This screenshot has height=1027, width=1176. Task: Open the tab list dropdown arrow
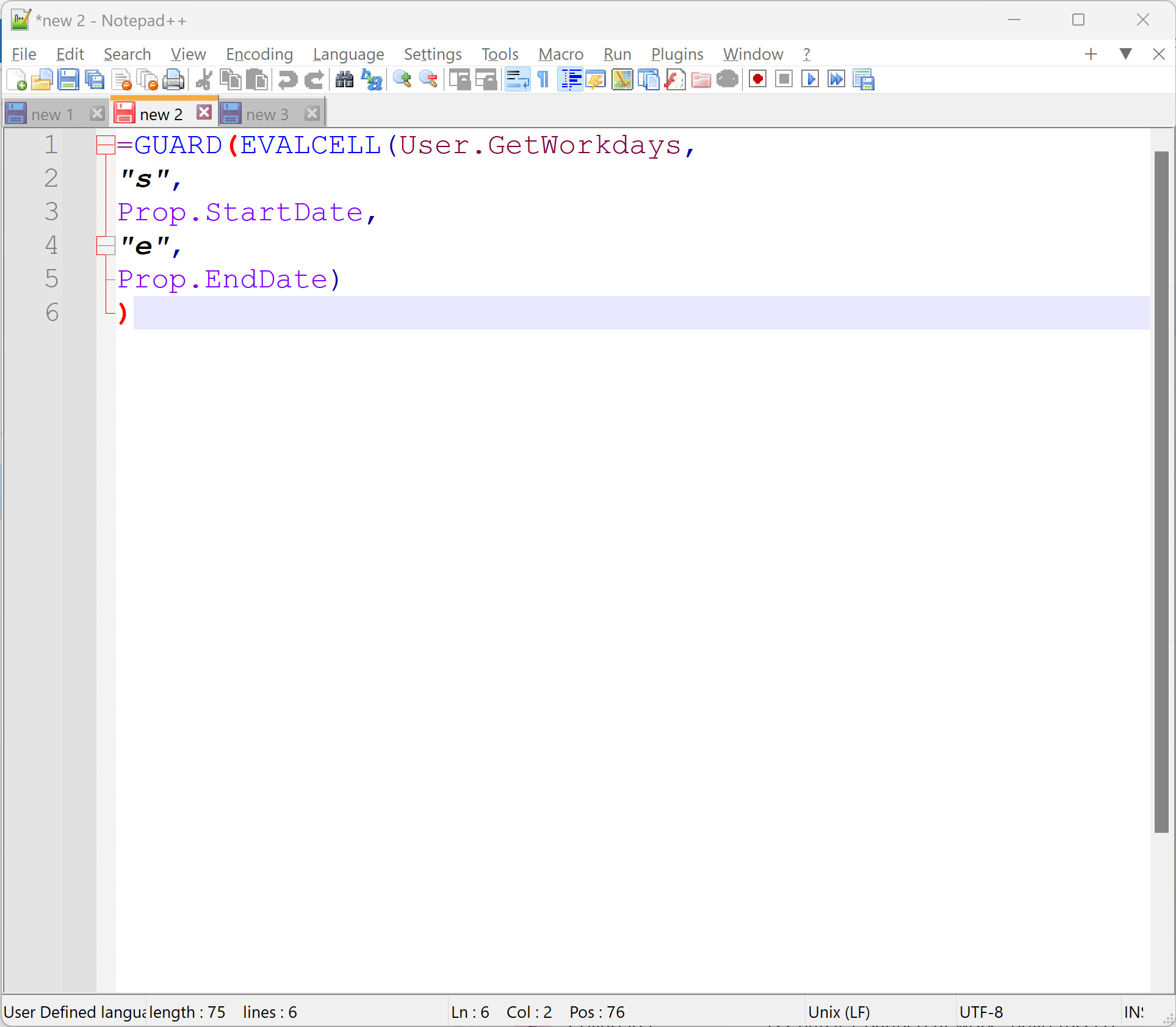pos(1125,54)
